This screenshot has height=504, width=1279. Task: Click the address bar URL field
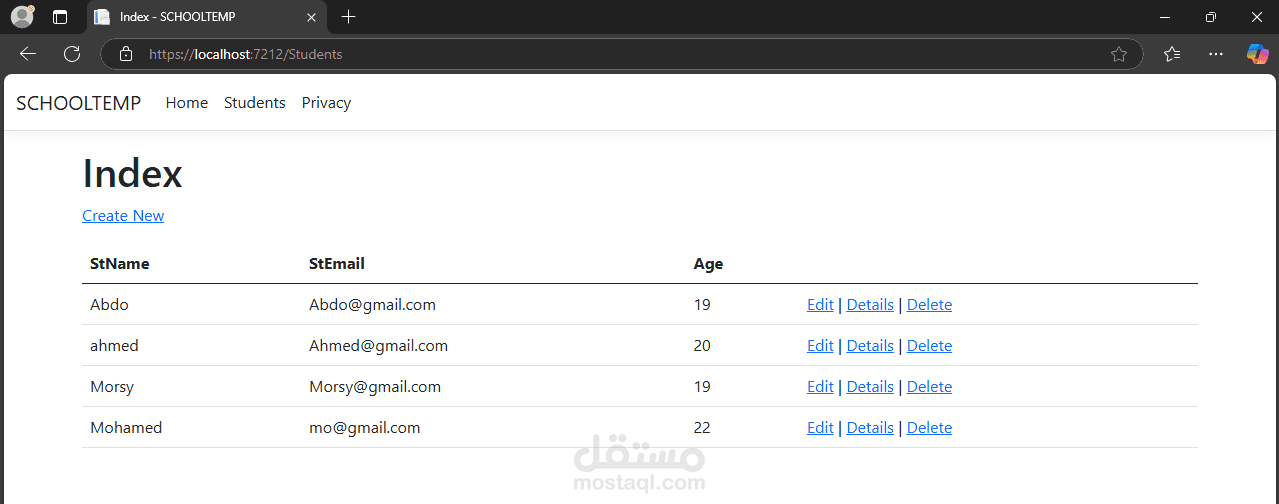click(600, 54)
